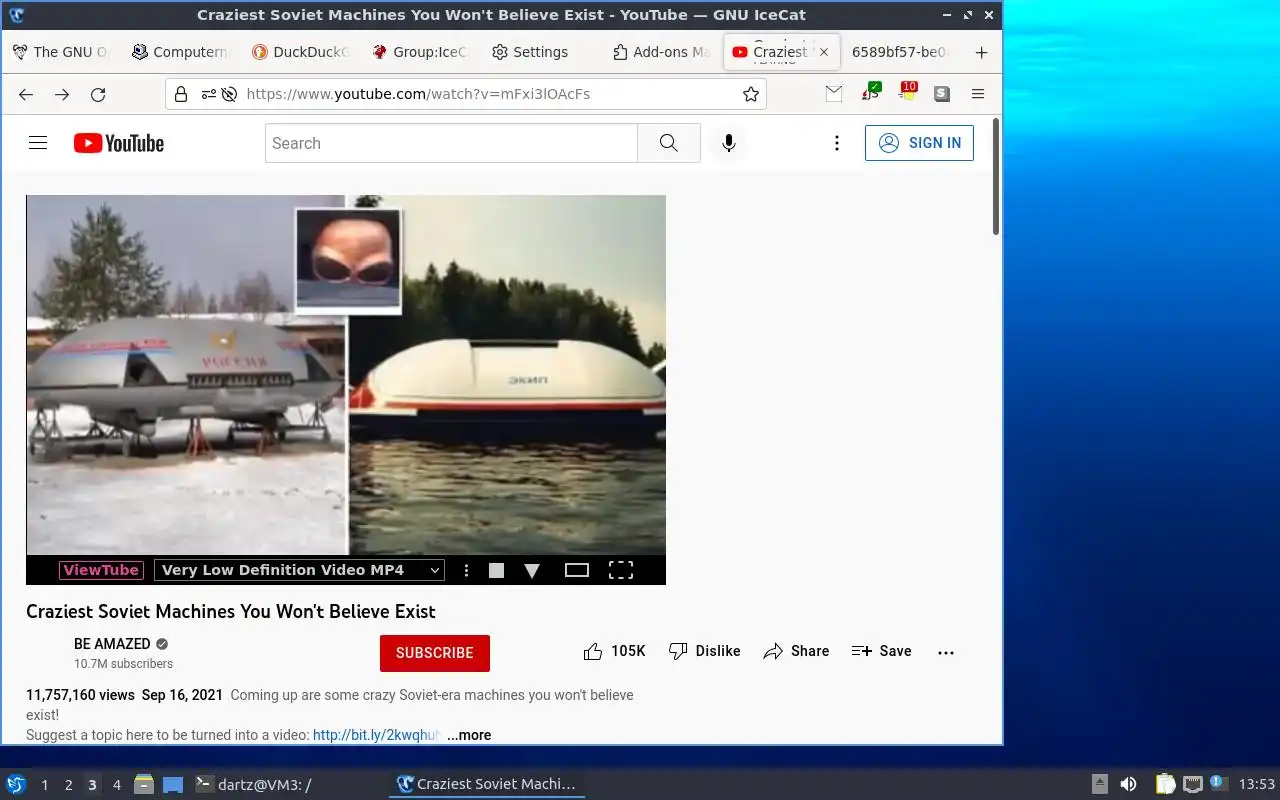This screenshot has width=1280, height=800.
Task: Click the ViewTube stop square button
Action: pos(496,570)
